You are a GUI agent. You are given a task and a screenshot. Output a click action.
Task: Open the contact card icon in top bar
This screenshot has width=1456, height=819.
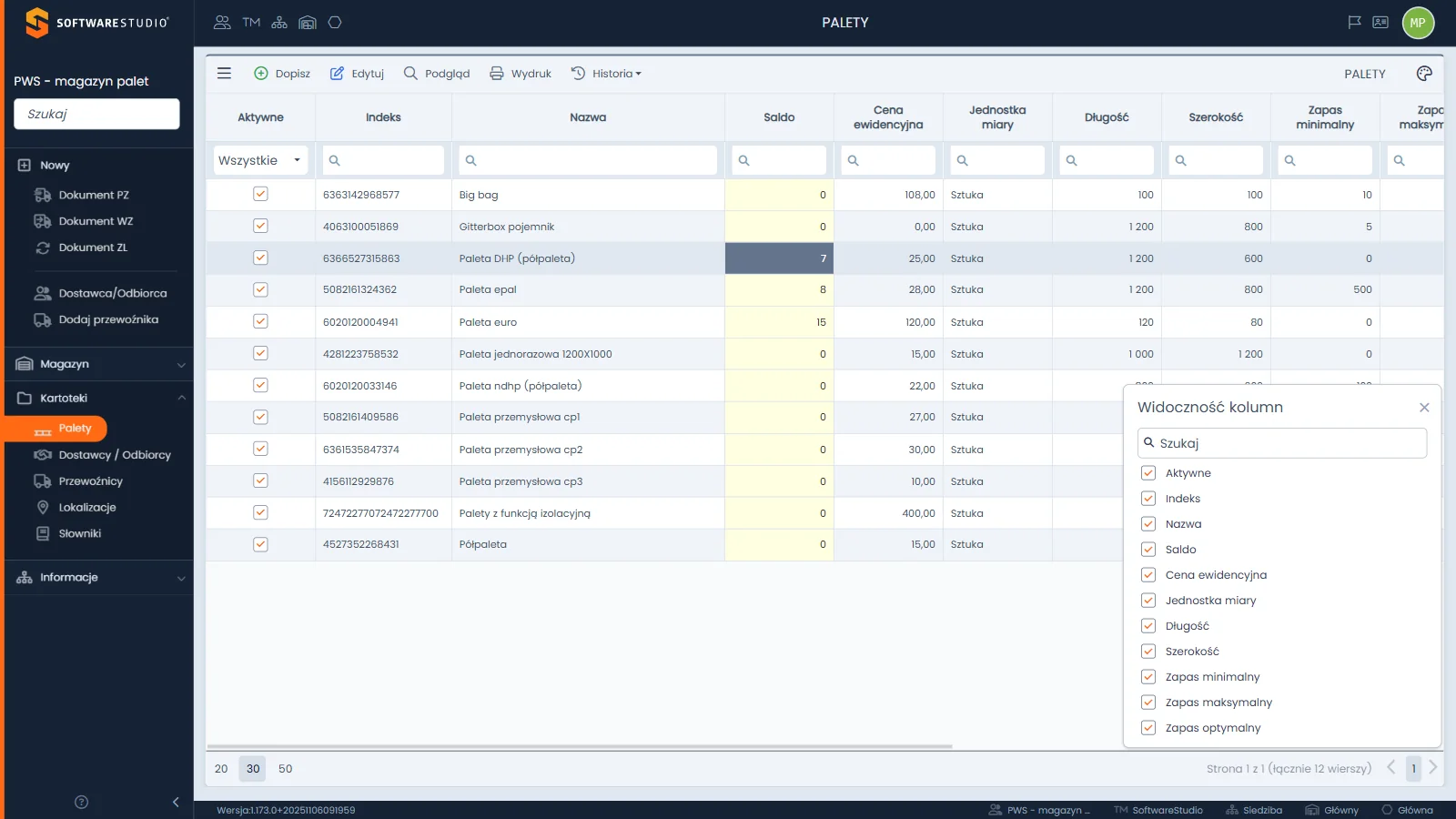click(x=1380, y=23)
